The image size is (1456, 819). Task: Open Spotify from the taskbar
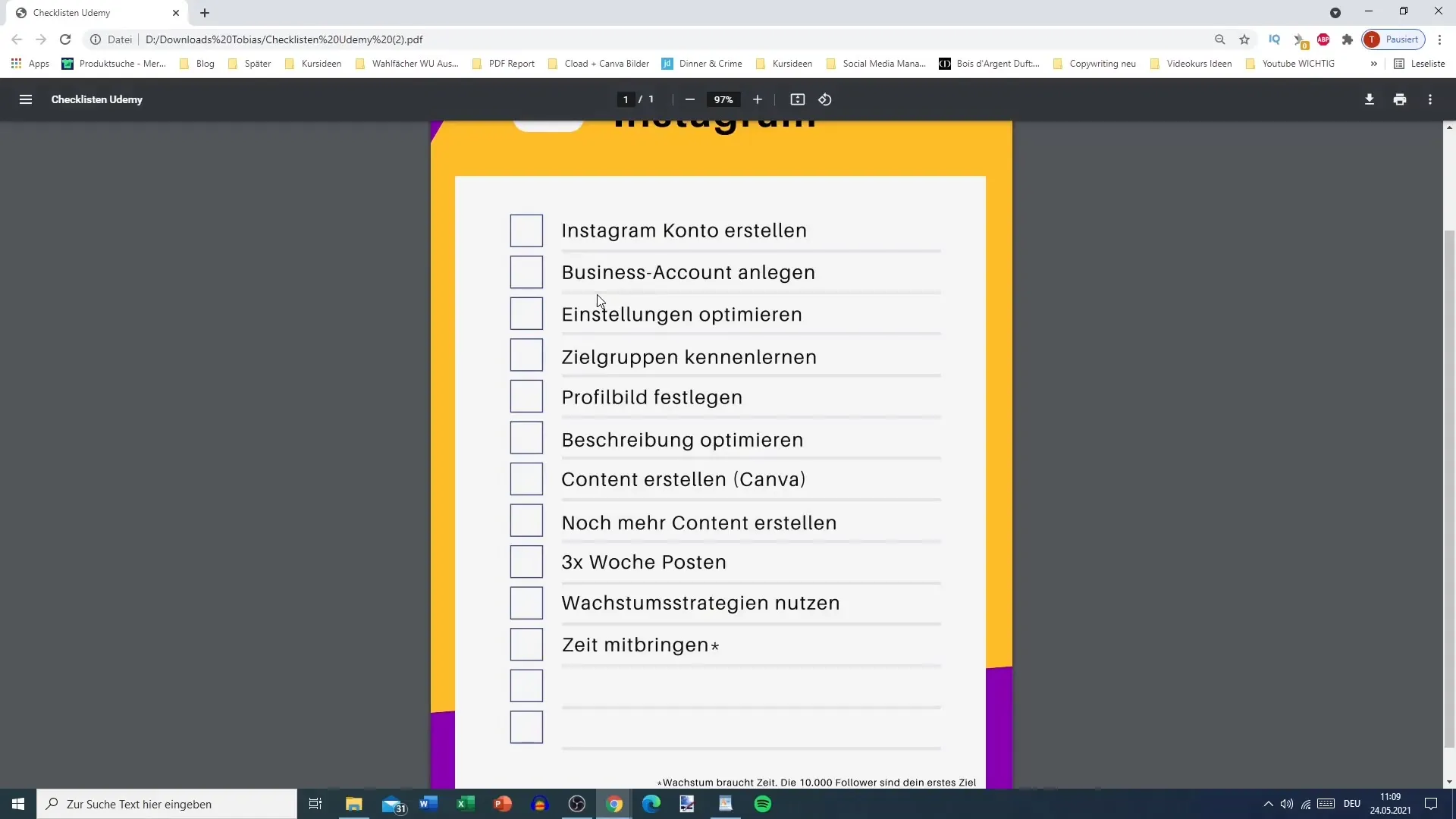(x=763, y=804)
